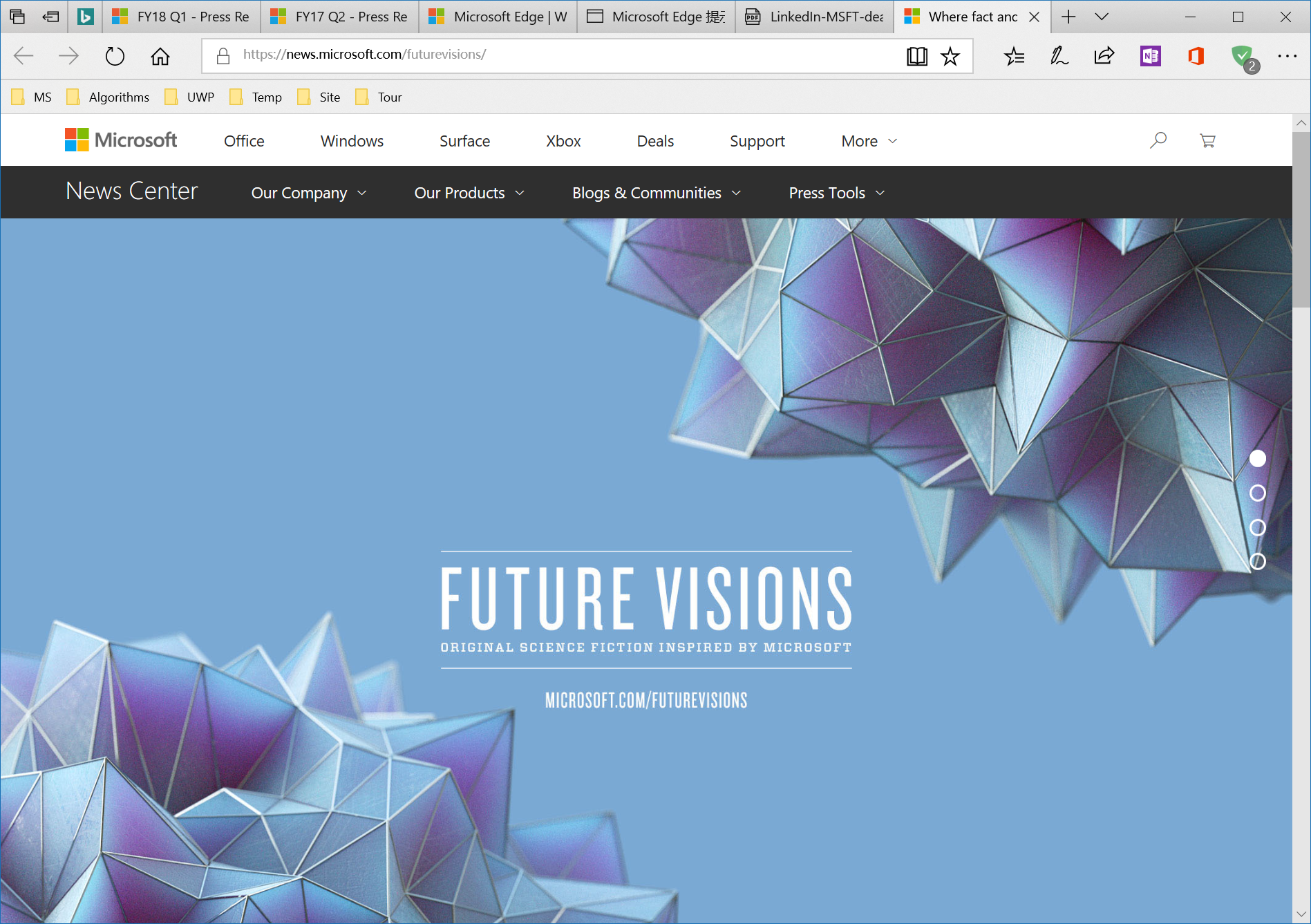Open the site search magnifier icon
Screen dimensions: 1311x924
(1158, 140)
